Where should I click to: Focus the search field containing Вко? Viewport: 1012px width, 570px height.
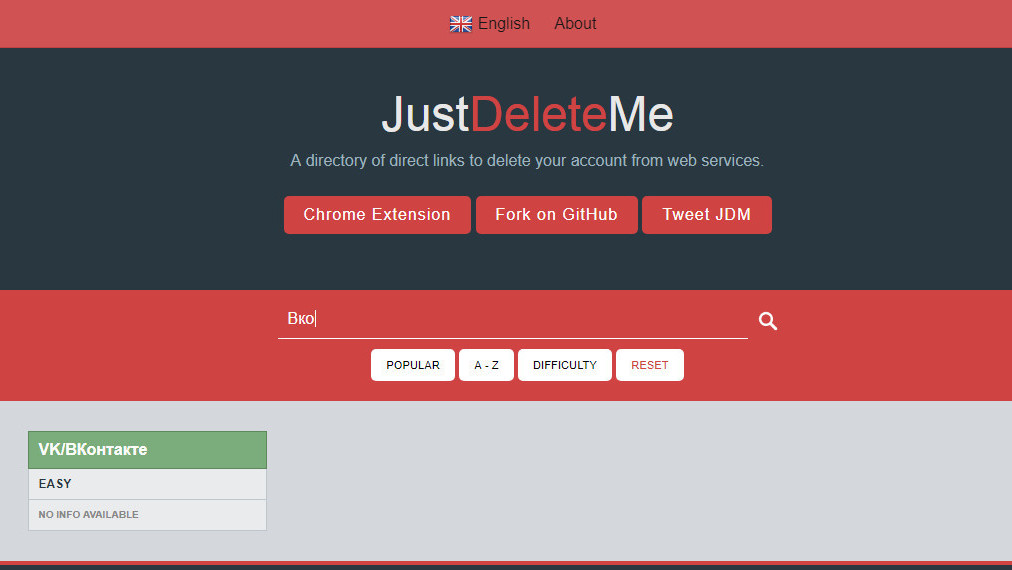pos(513,319)
